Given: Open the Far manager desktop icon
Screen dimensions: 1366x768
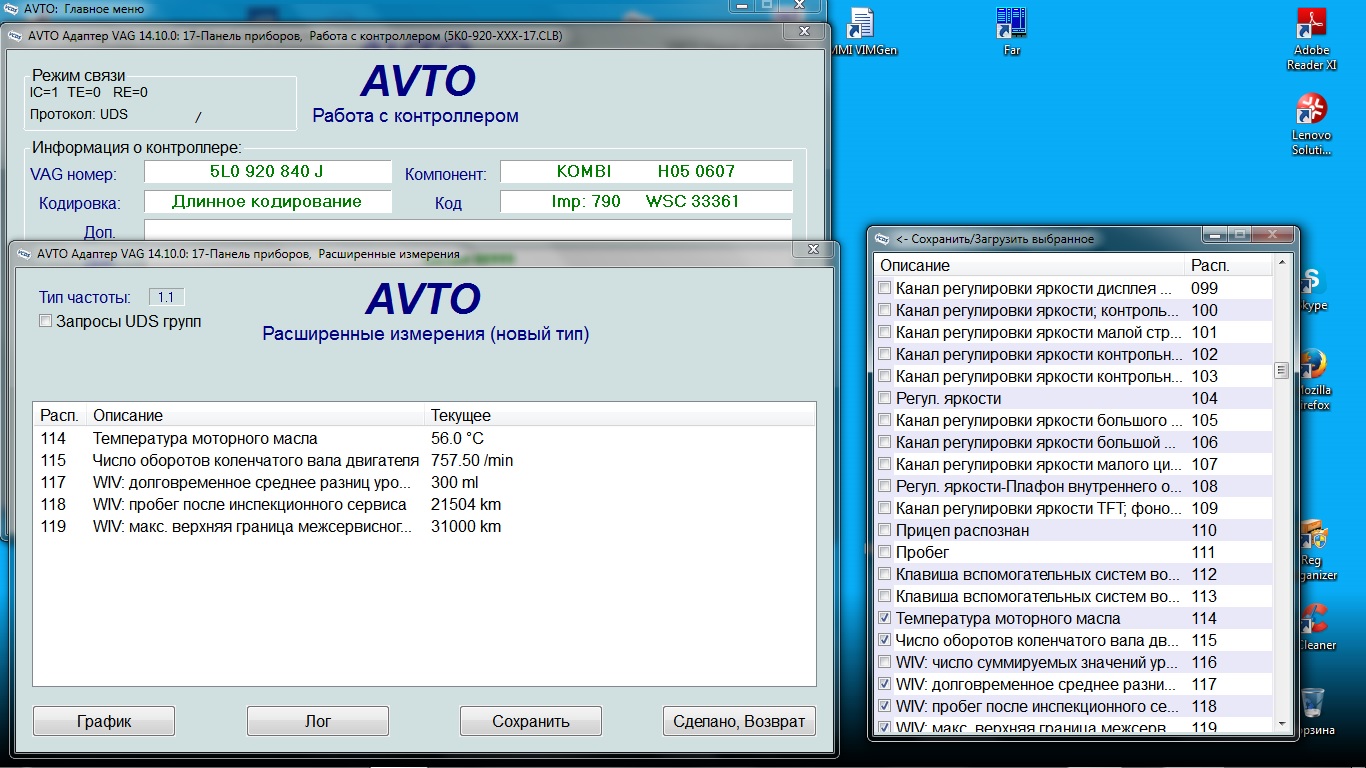Looking at the screenshot, I should click(1011, 24).
